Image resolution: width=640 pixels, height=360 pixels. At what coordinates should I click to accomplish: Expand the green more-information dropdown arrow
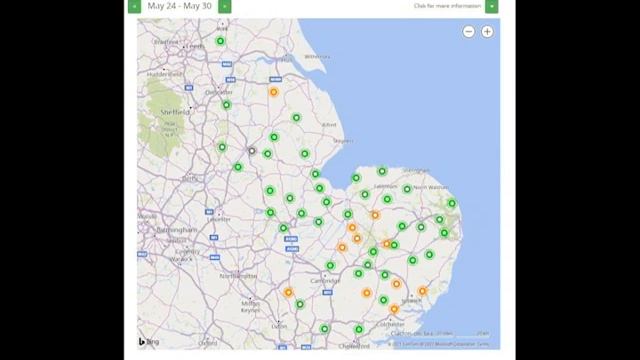pos(491,6)
